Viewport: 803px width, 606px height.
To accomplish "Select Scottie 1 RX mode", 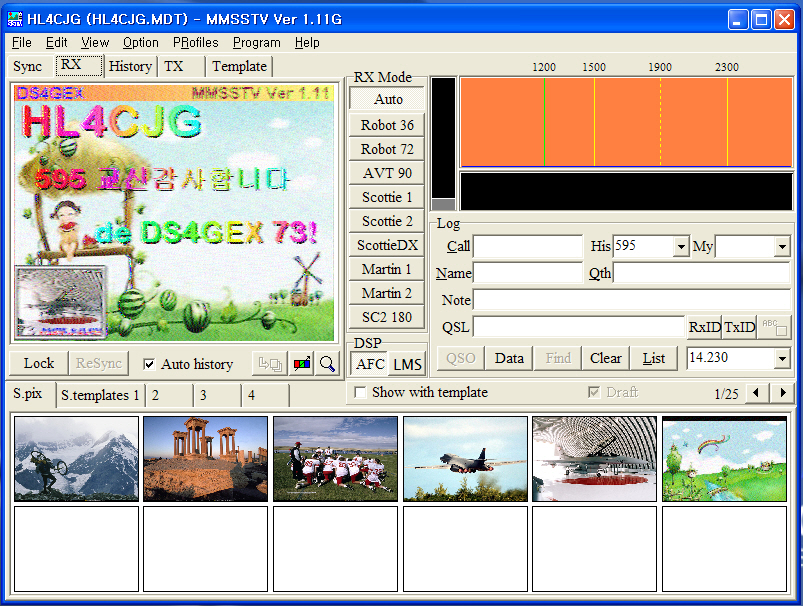I will 387,197.
